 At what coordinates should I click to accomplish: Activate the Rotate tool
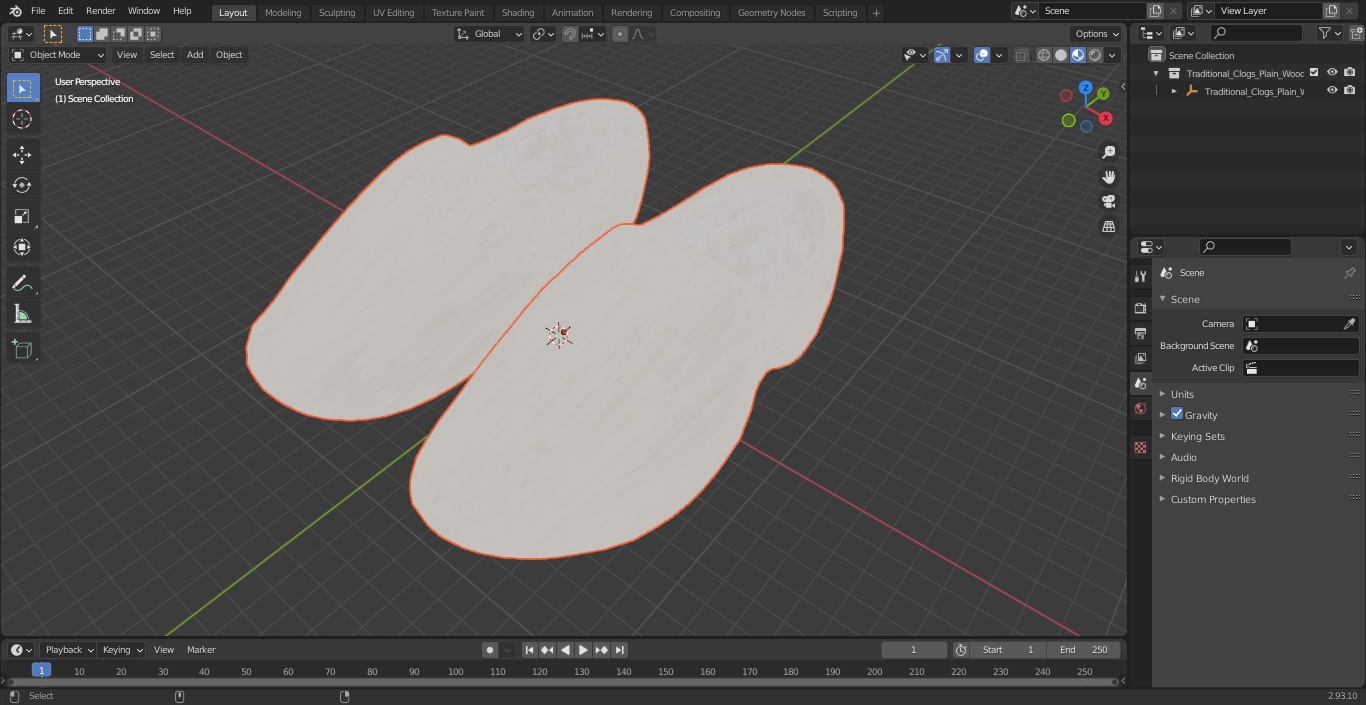pyautogui.click(x=22, y=185)
